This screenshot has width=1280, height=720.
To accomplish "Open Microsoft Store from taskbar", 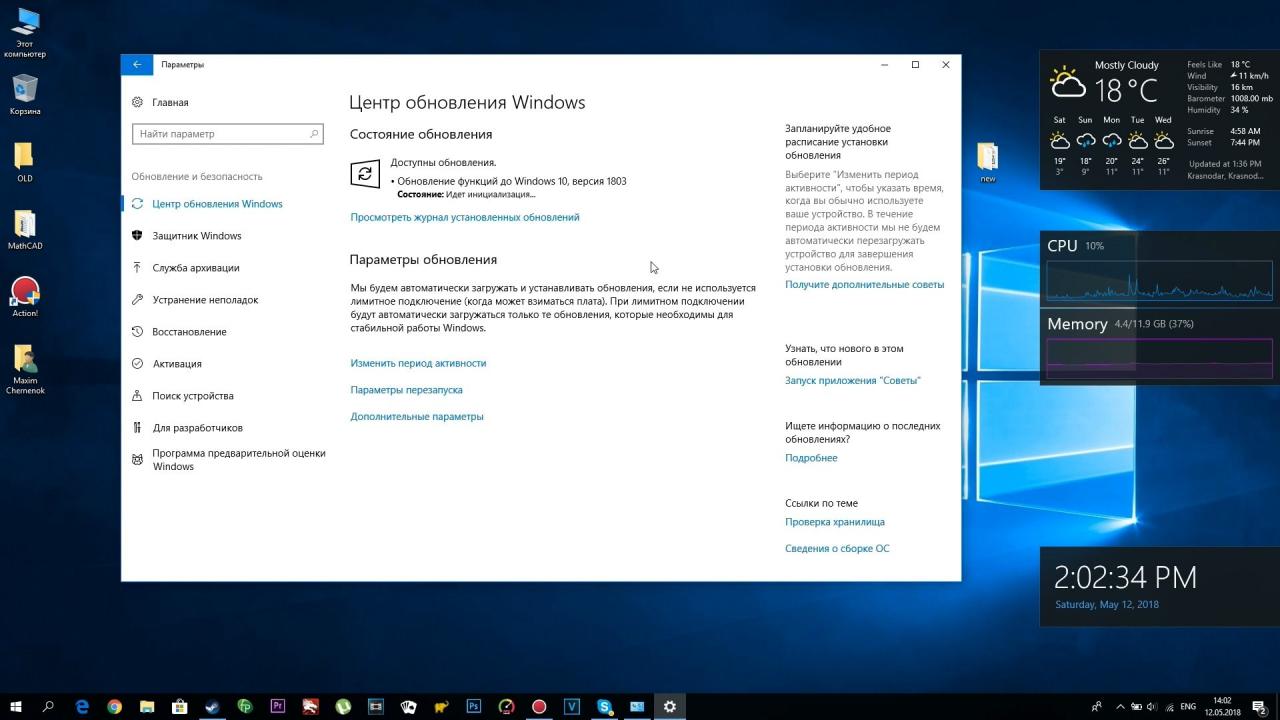I will [x=180, y=706].
